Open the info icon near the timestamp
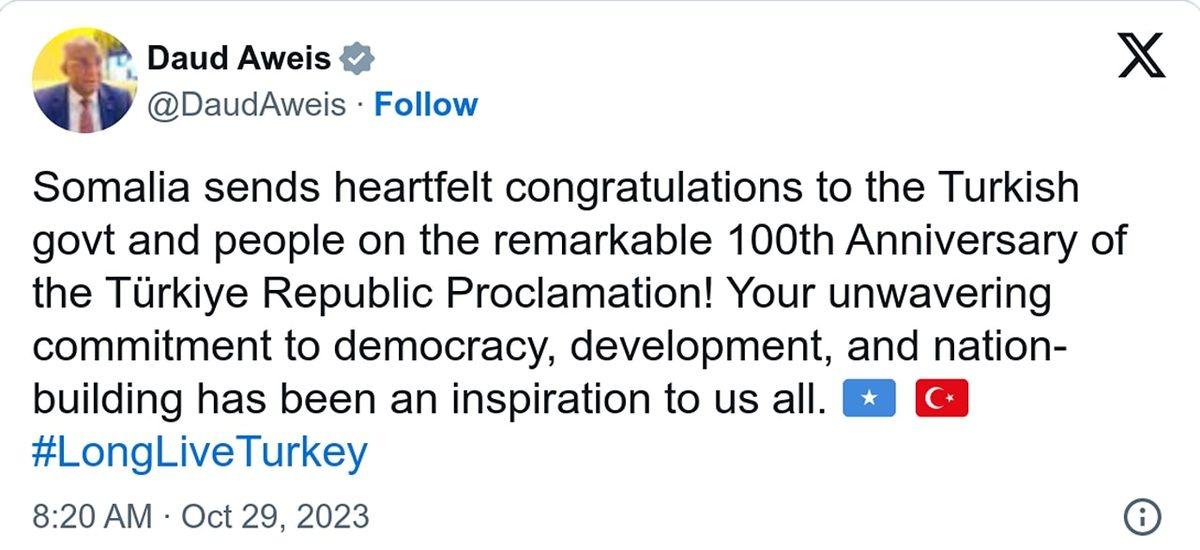 (1142, 517)
